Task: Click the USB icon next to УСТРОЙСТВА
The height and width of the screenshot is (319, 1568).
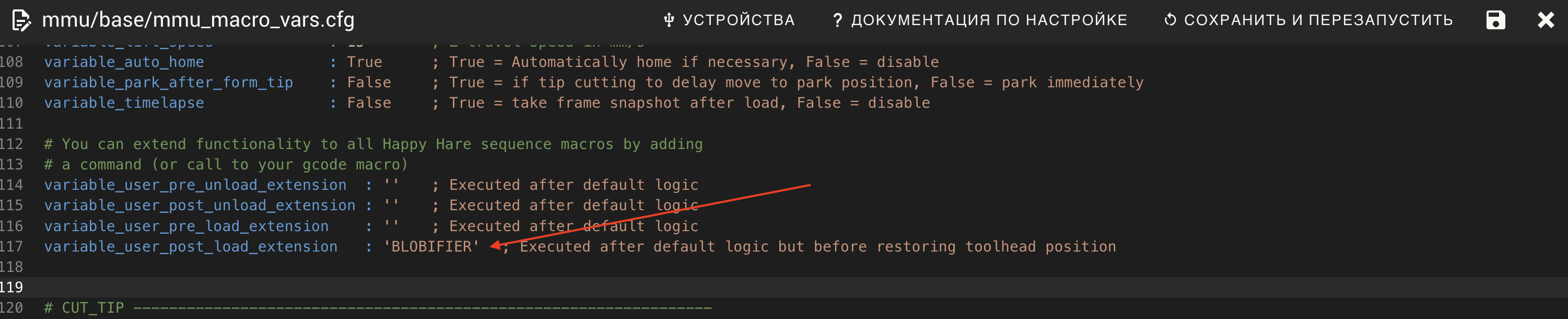Action: [669, 20]
